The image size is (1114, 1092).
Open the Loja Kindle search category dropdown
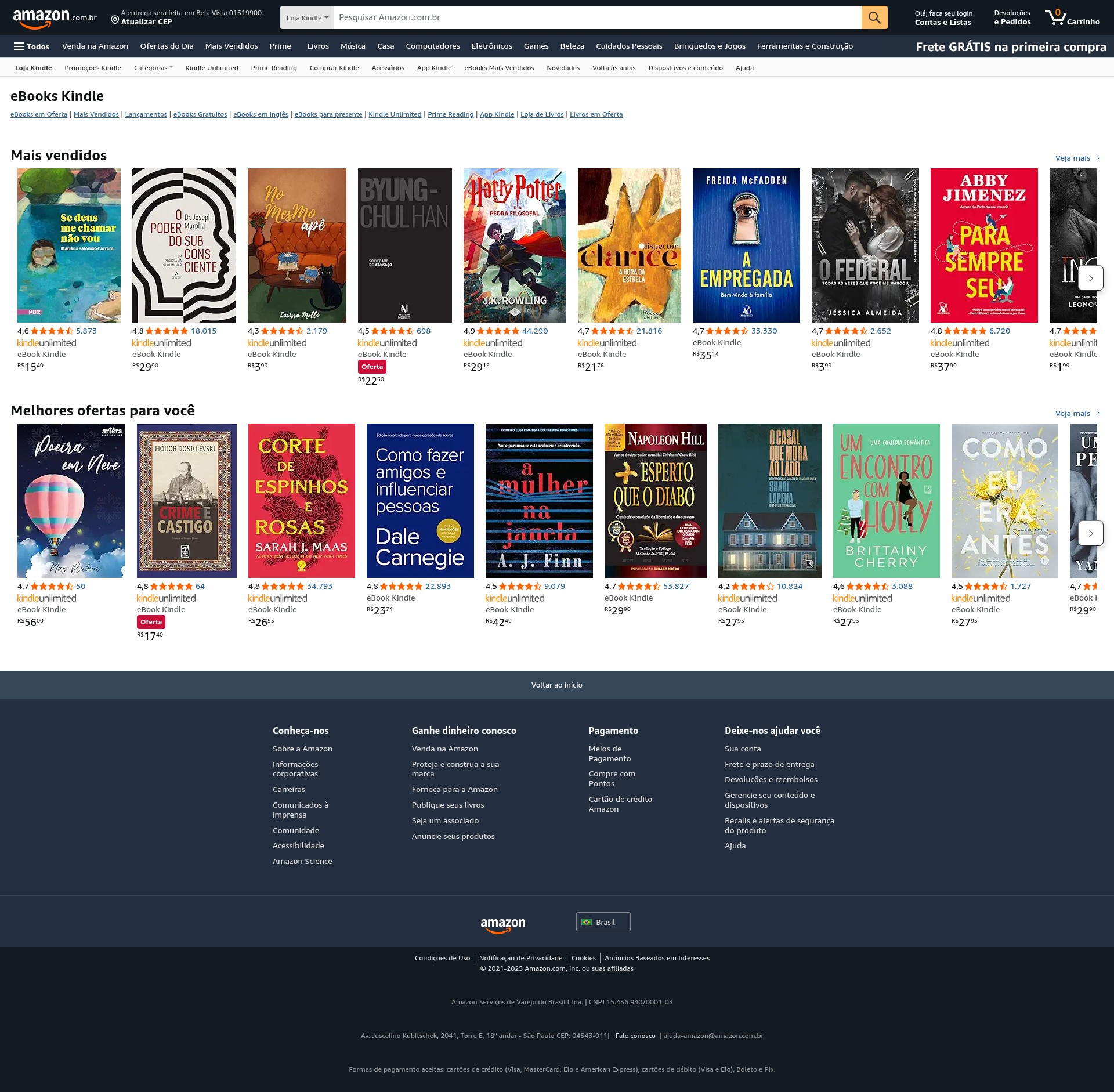[x=307, y=17]
